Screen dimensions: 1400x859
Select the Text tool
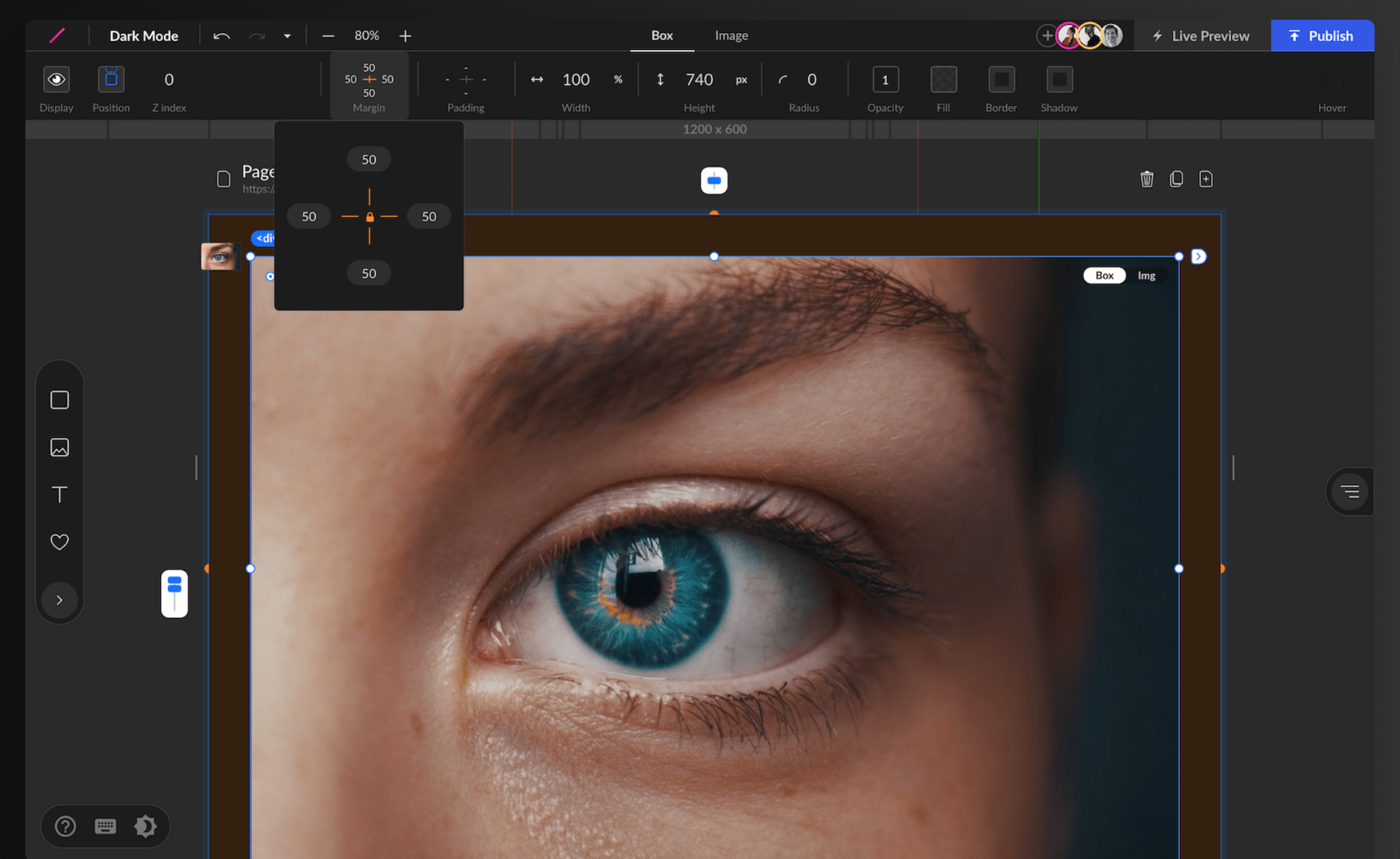(x=59, y=494)
